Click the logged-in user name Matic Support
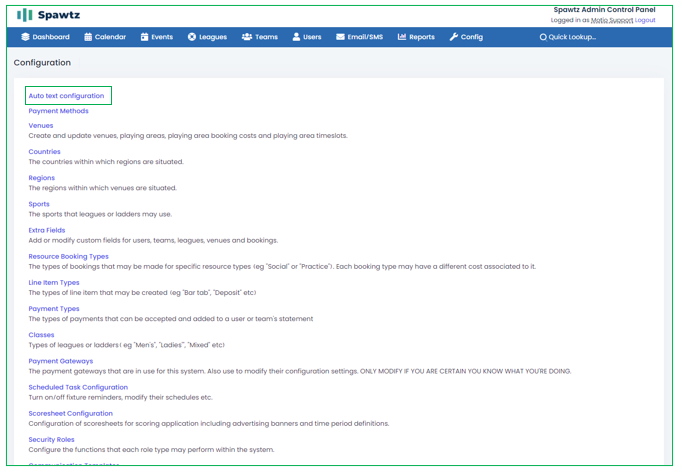The image size is (682, 474). [x=612, y=20]
